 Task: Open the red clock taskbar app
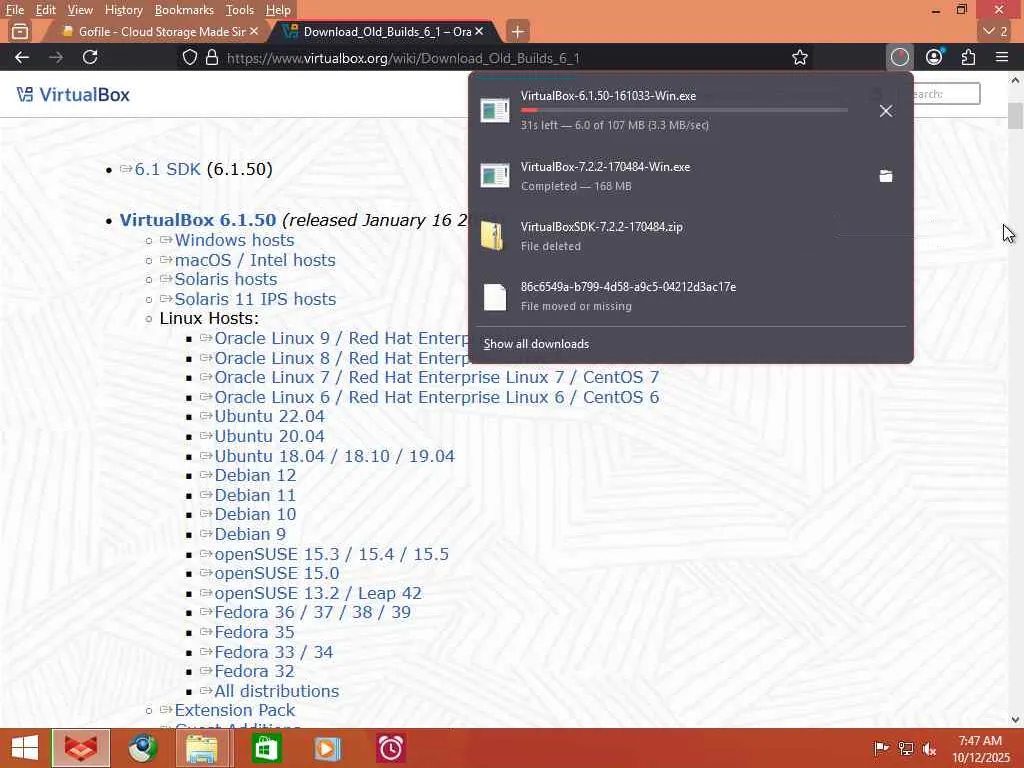(391, 748)
